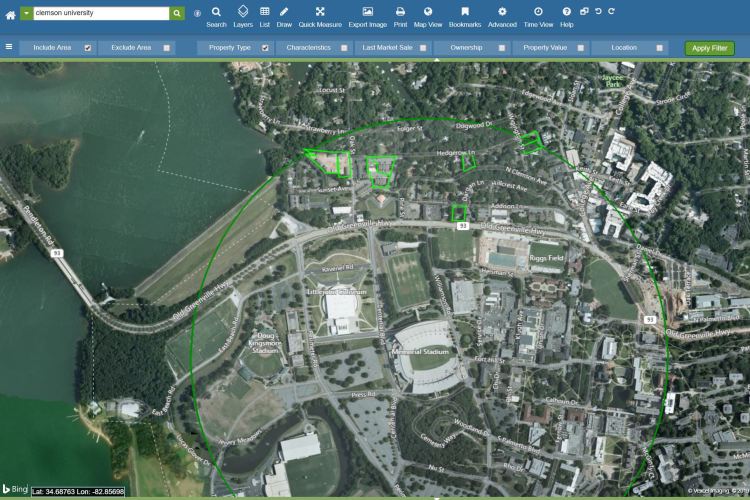Open the Search tool
Screen dimensions: 750x500
[x=216, y=17]
